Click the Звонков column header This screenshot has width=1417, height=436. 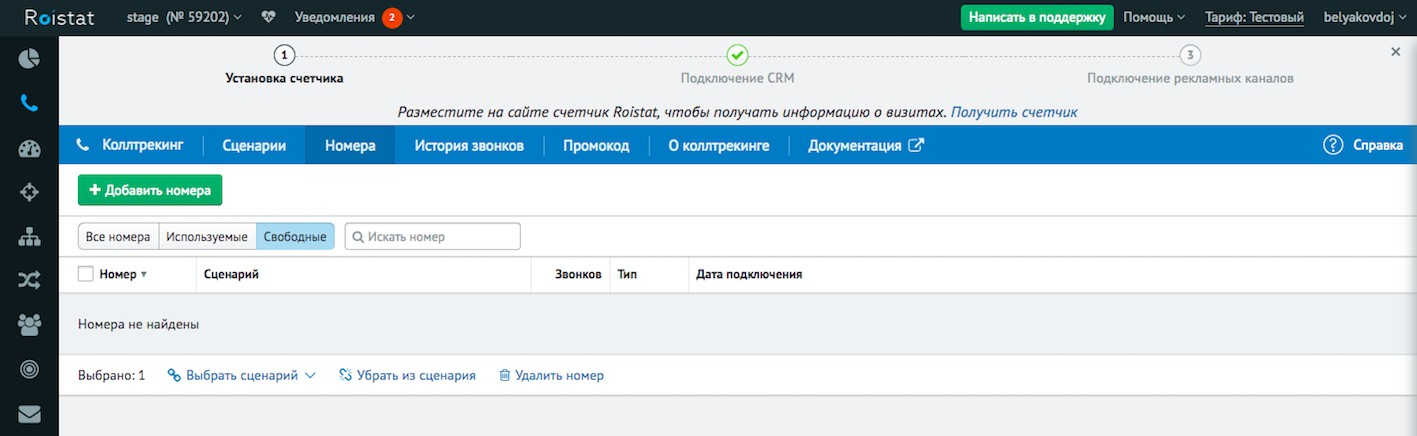coord(579,274)
